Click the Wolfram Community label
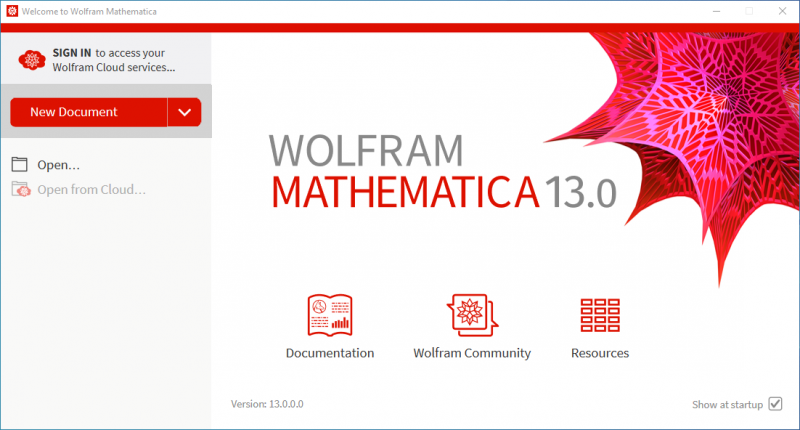Viewport: 800px width, 430px height. coord(472,353)
